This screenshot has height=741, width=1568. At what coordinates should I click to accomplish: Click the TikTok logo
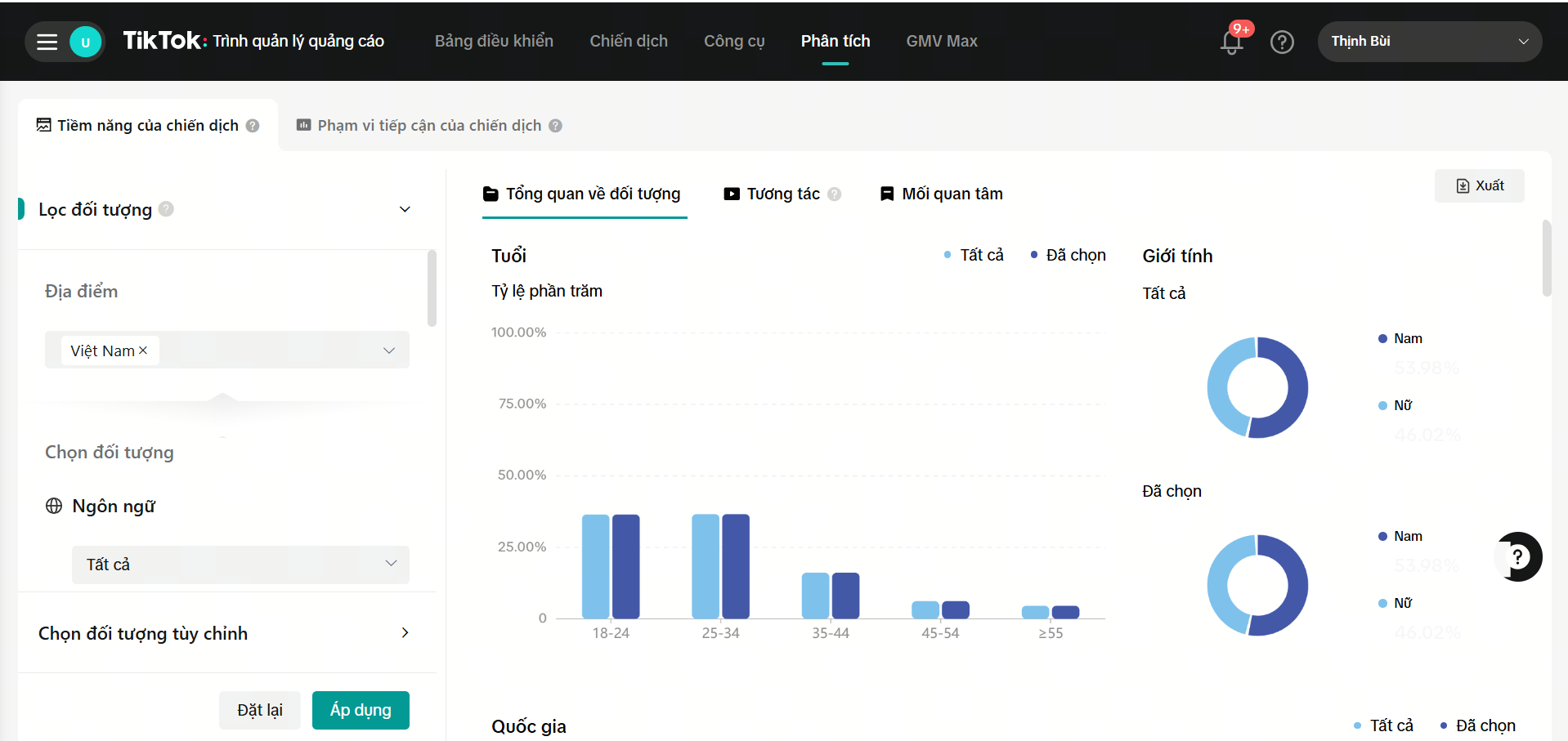pos(164,41)
